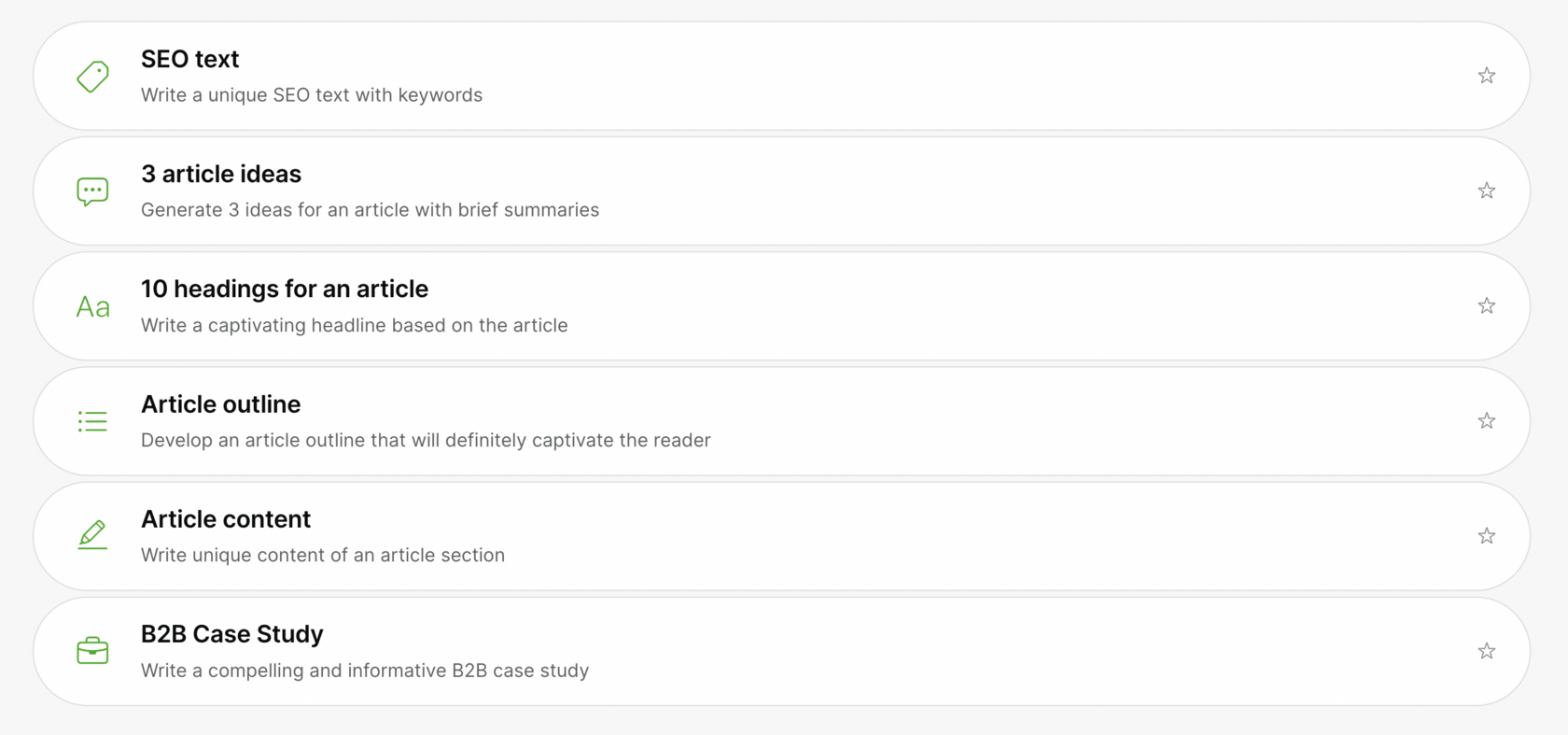1568x735 pixels.
Task: Click 'Develop an article outline' description text
Action: 426,441
